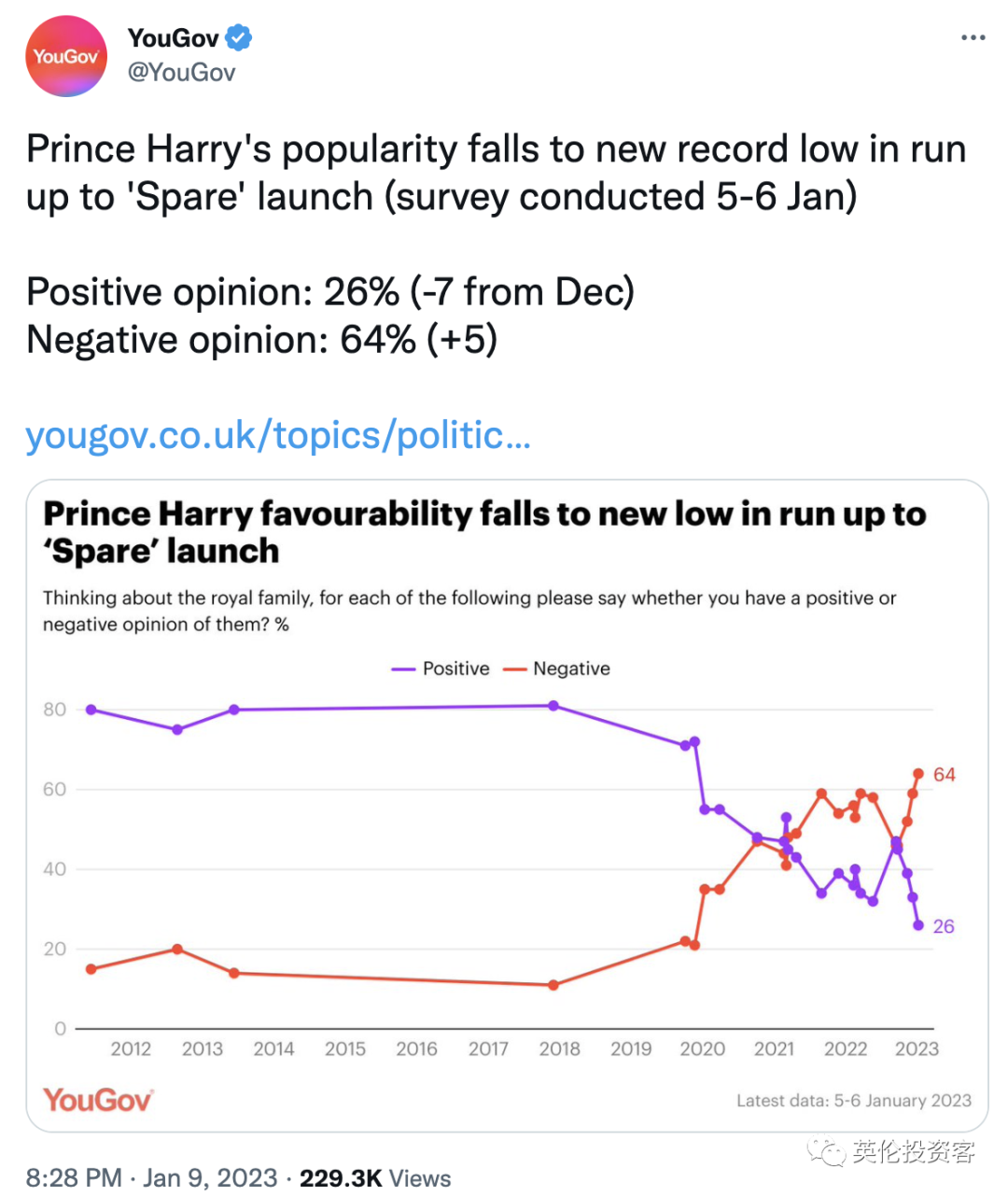Open the YouGov profile avatar
This screenshot has width=1008, height=1196.
(66, 56)
